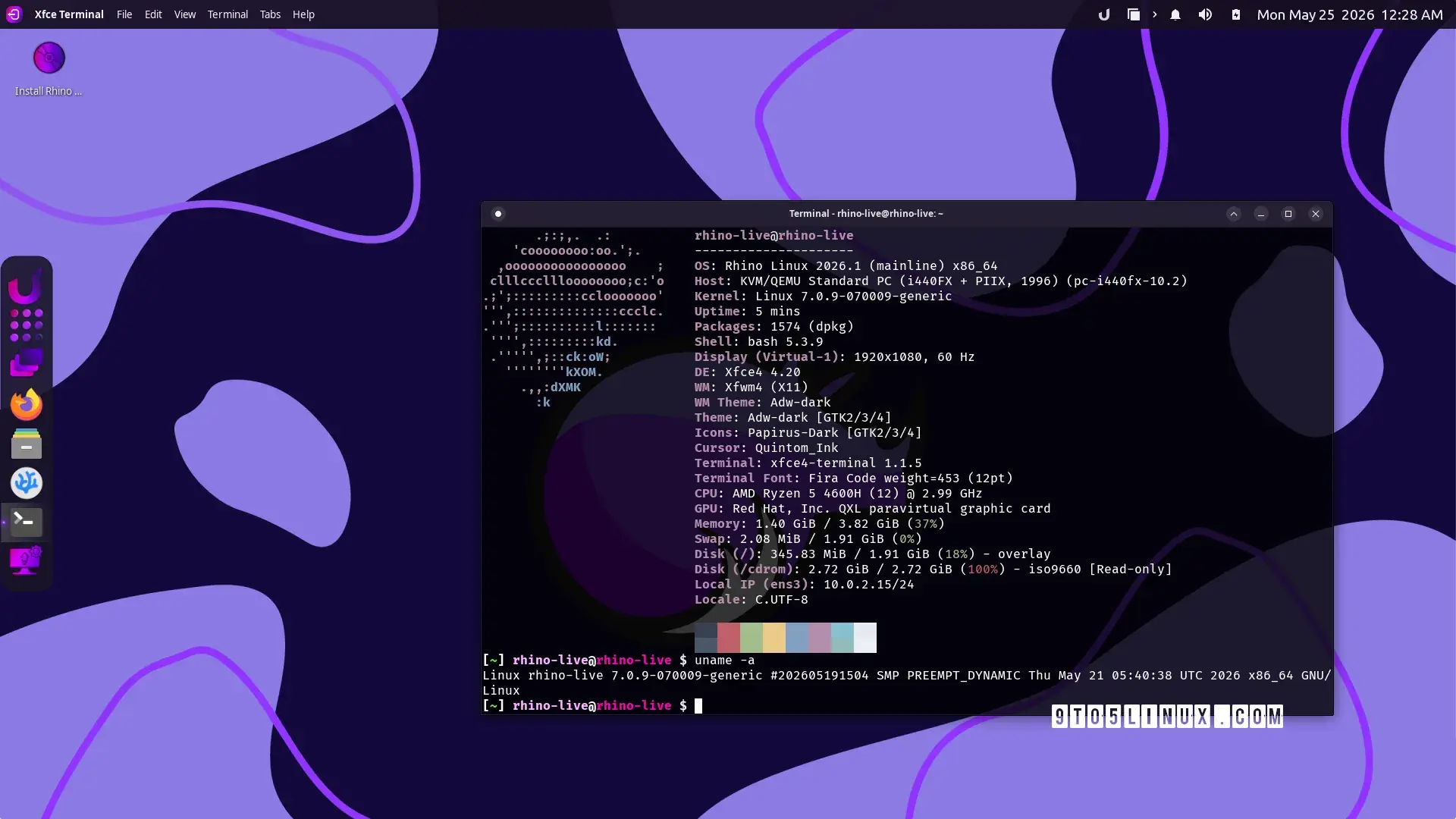This screenshot has height=819, width=1456.
Task: Click the 'Display (Virtual-1)' line
Action: pos(834,357)
